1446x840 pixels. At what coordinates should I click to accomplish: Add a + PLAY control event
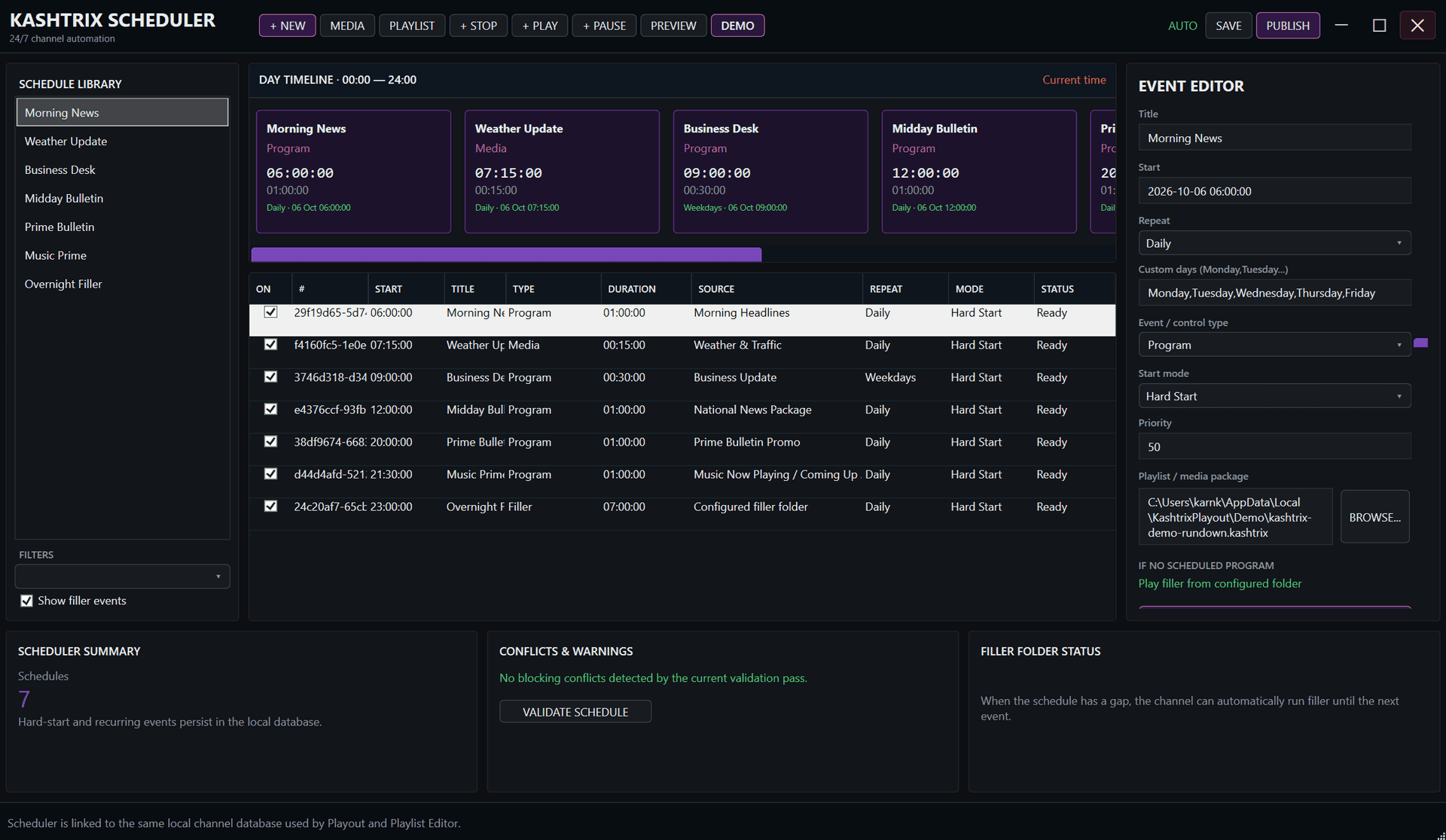[540, 26]
